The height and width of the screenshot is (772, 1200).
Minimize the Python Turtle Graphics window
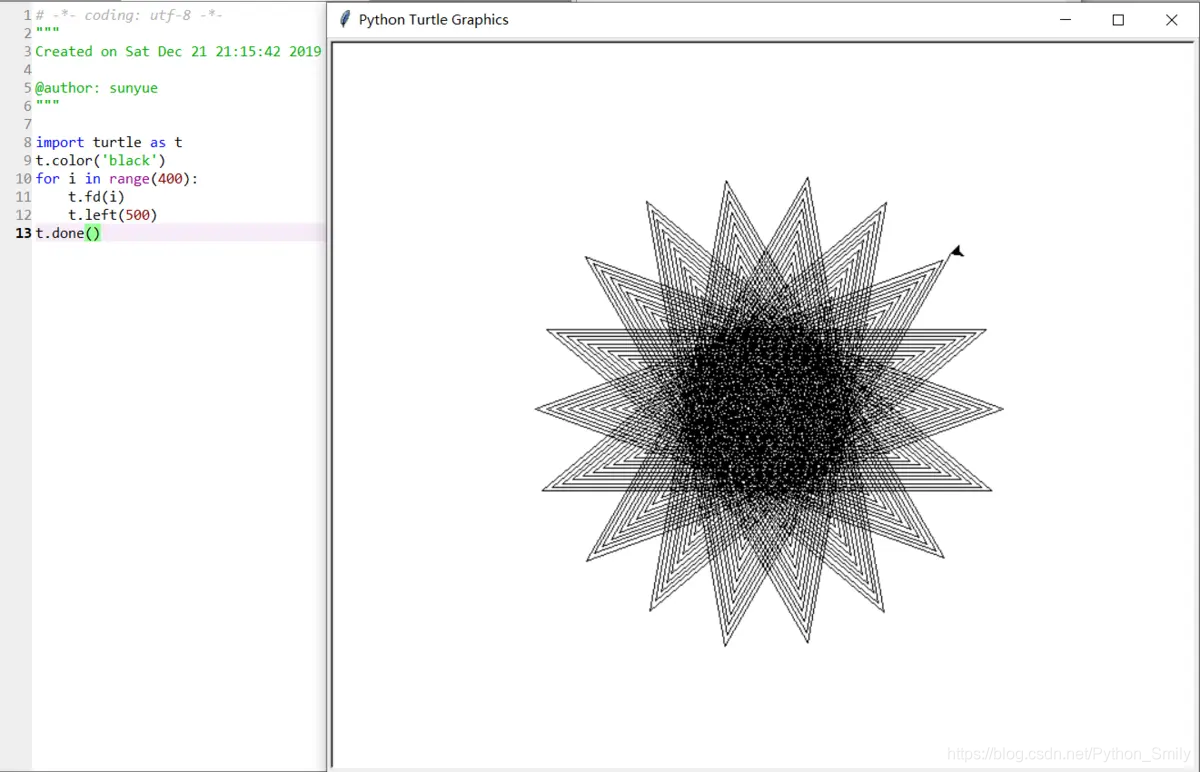coord(1065,20)
